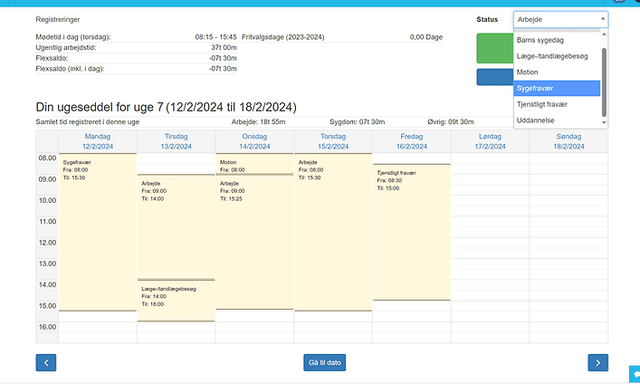This screenshot has width=640, height=384.
Task: Select Barns sygedag from status list
Action: tap(557, 40)
